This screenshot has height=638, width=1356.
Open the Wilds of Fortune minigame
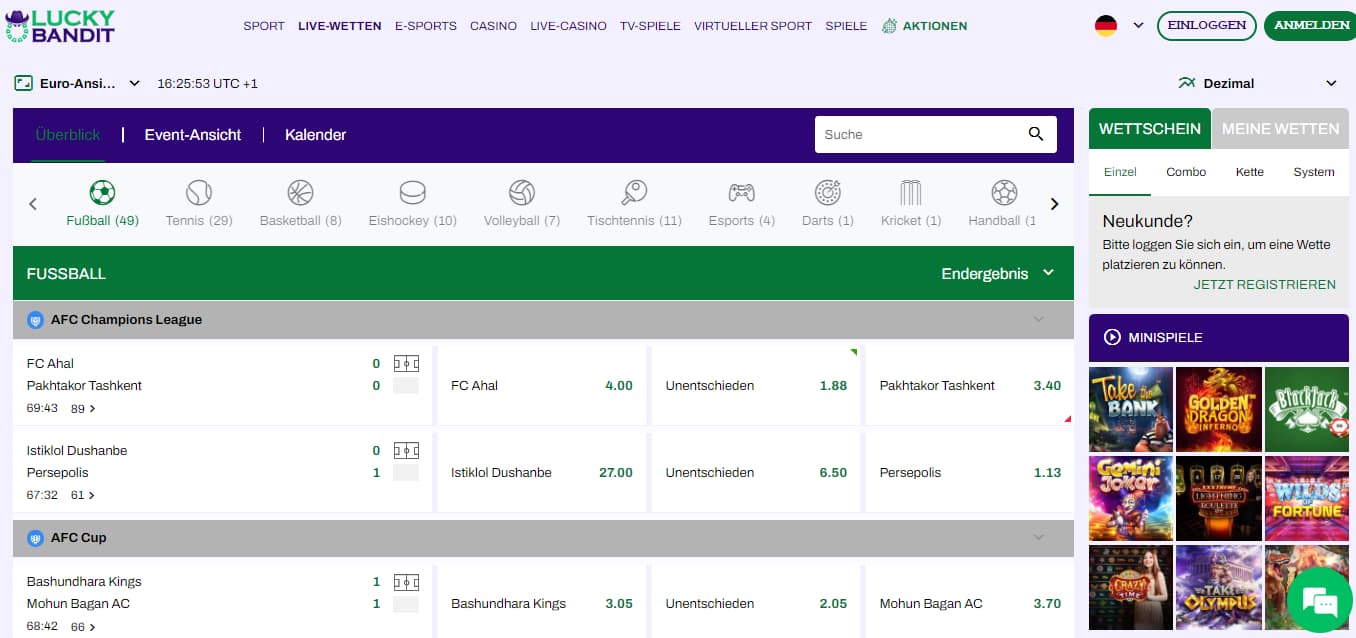click(x=1307, y=498)
